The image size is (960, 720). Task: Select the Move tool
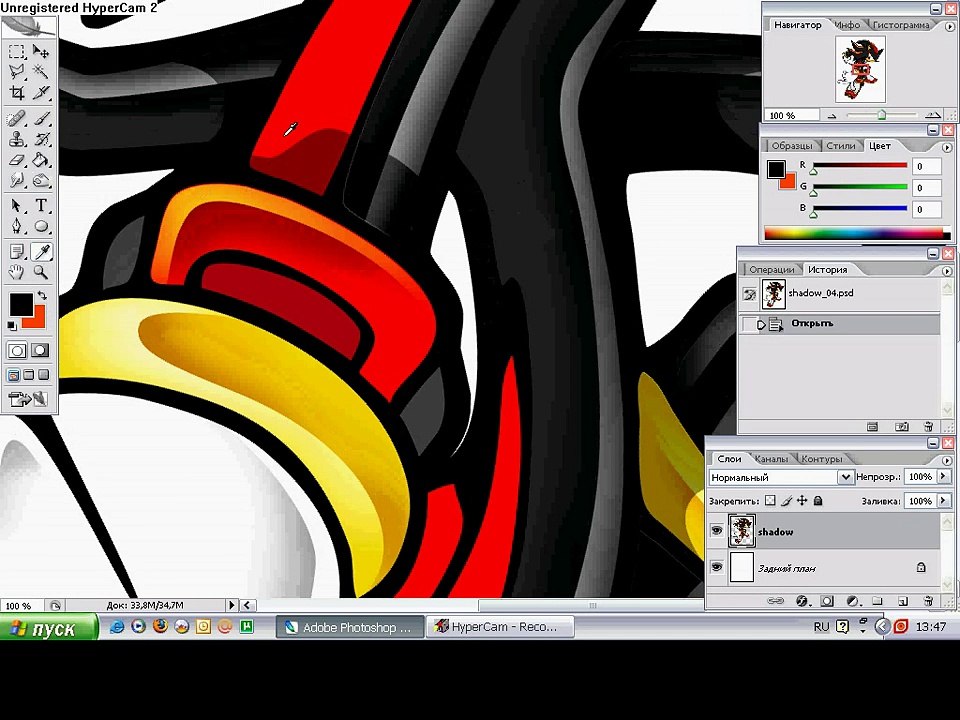[x=41, y=51]
